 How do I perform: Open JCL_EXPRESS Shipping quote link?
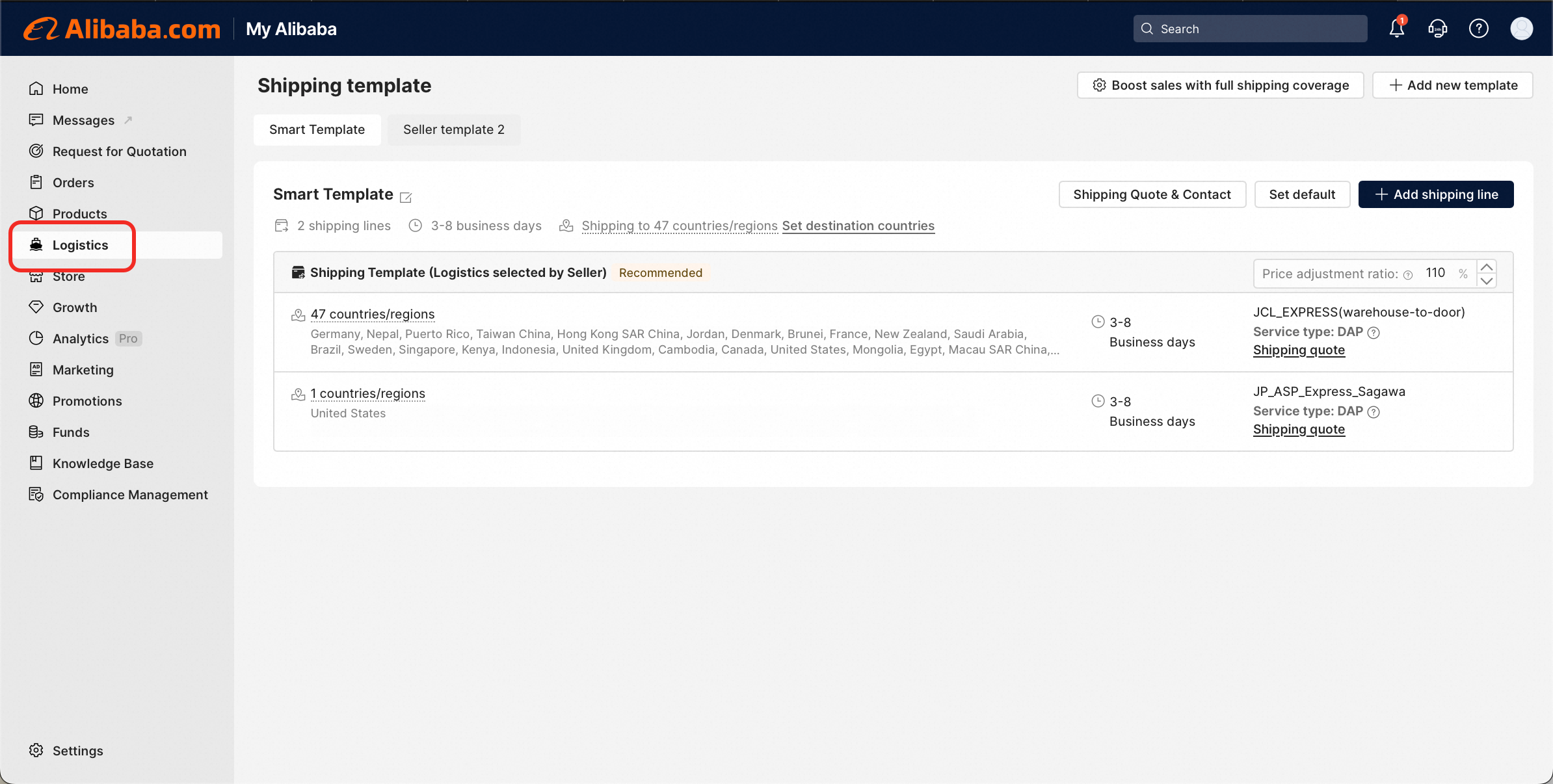pos(1299,350)
